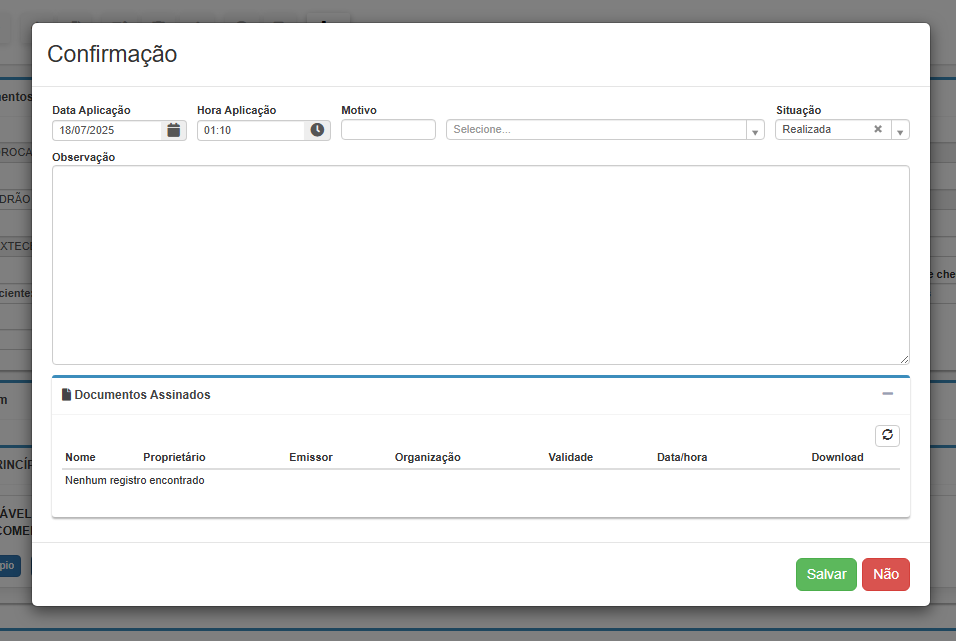Refresh the Documentos Assinados list
Image resolution: width=956 pixels, height=641 pixels.
coord(887,435)
